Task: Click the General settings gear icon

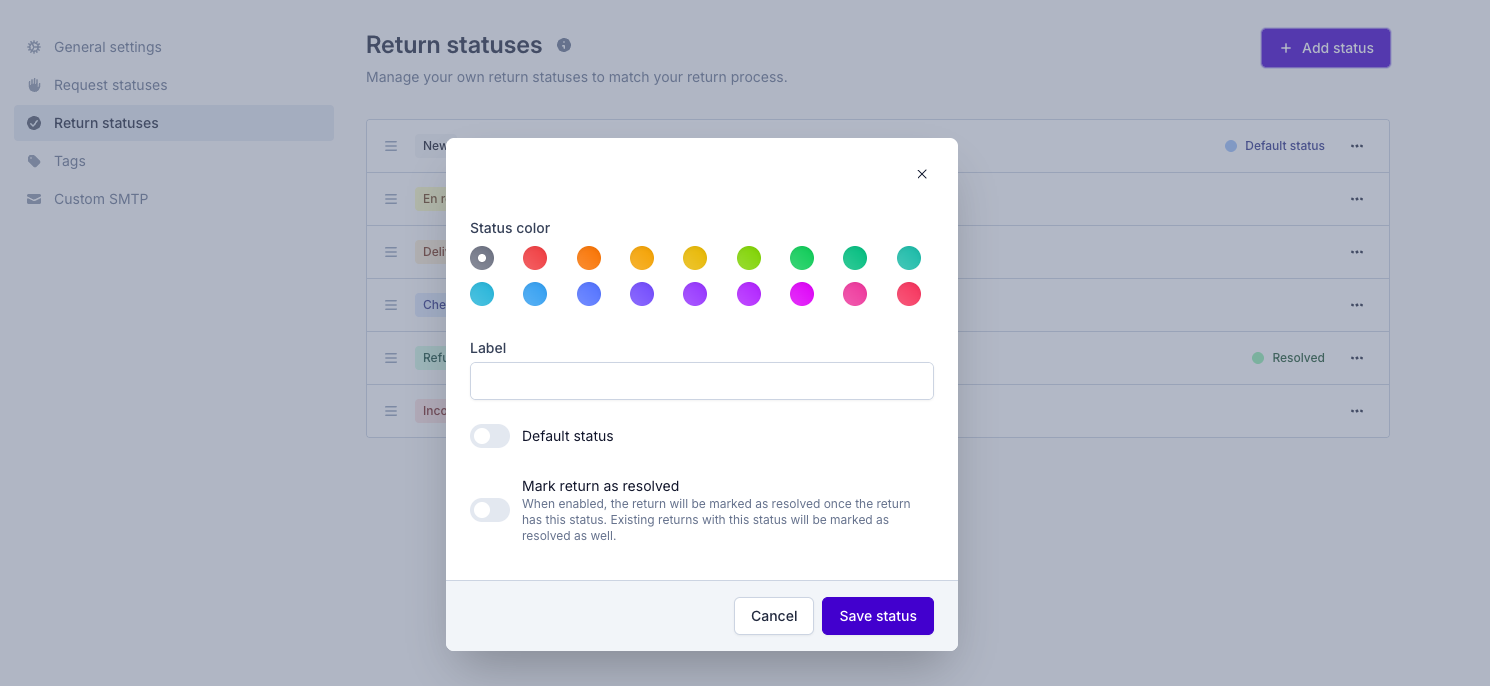Action: click(x=34, y=47)
